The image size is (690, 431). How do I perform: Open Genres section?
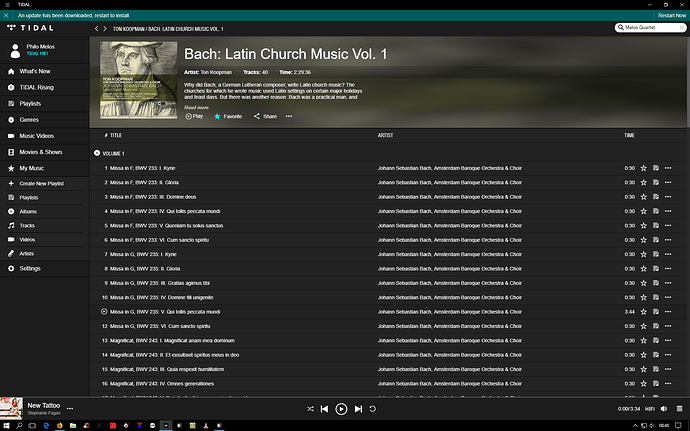pyautogui.click(x=29, y=120)
